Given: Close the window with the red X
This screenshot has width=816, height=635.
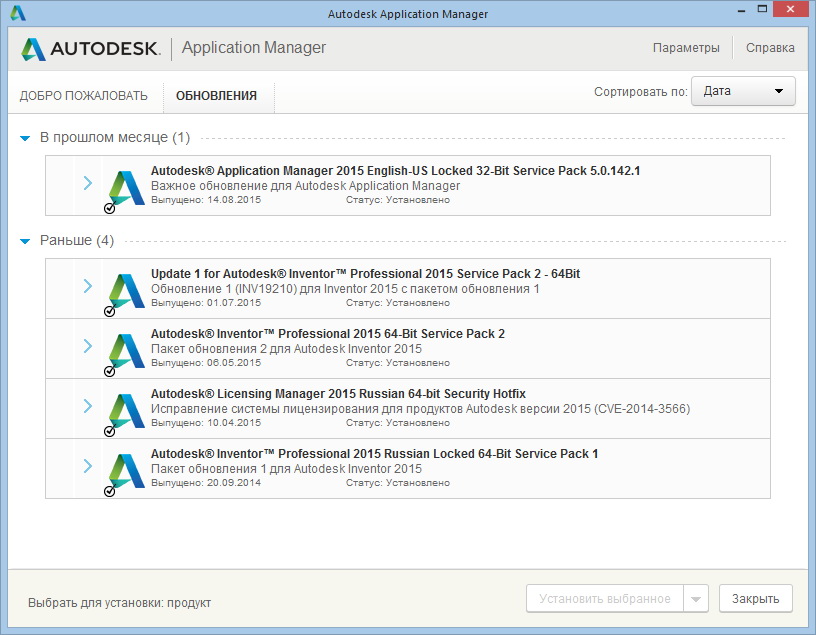Looking at the screenshot, I should tap(791, 9).
